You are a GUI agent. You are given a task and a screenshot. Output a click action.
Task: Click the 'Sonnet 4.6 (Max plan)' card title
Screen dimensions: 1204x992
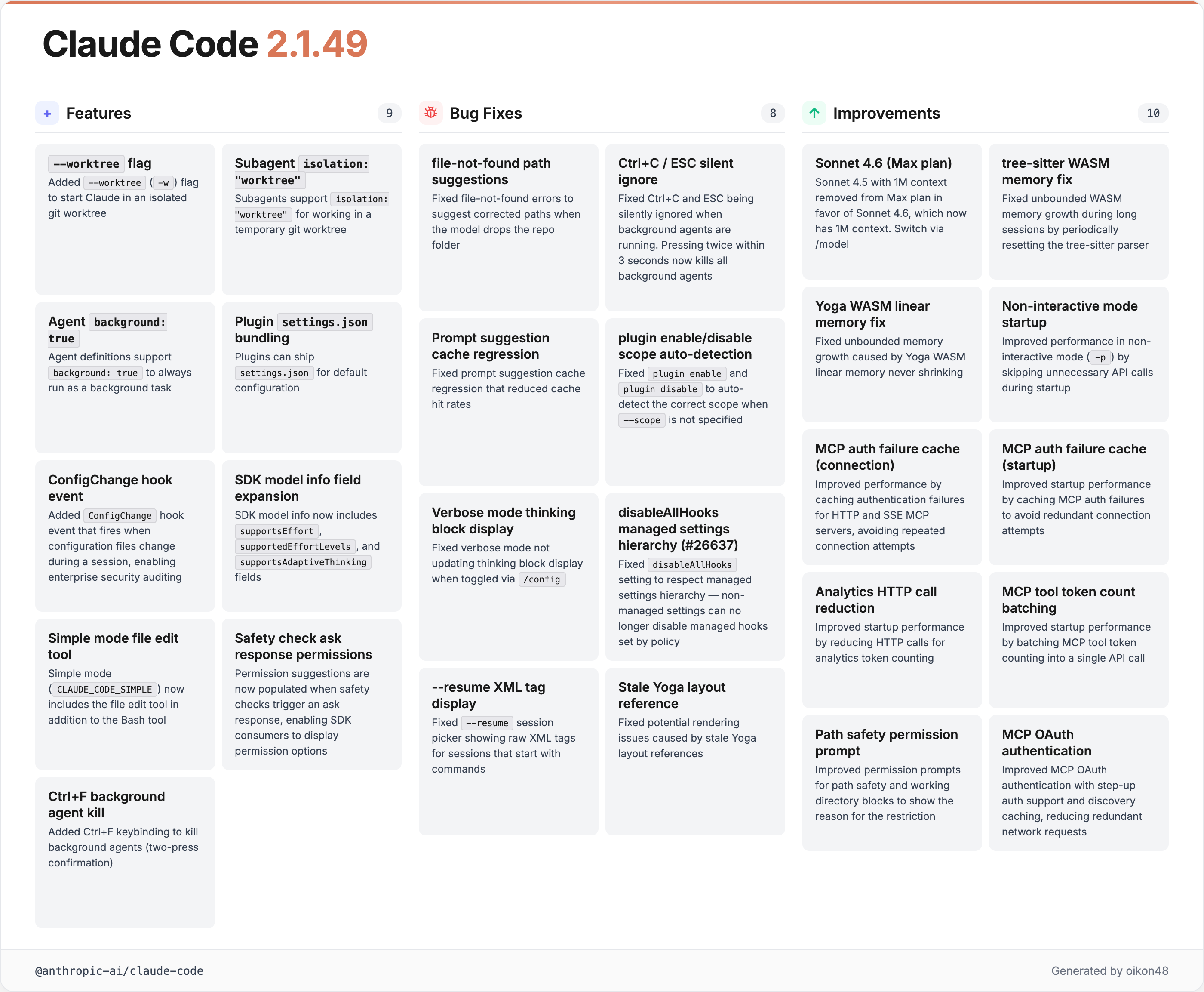point(884,163)
